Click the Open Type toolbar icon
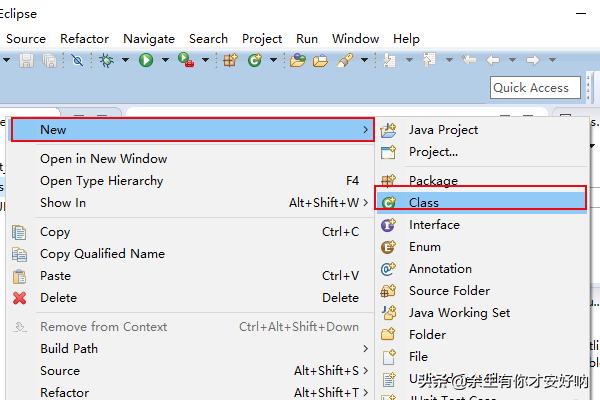This screenshot has height=400, width=600. [297, 60]
